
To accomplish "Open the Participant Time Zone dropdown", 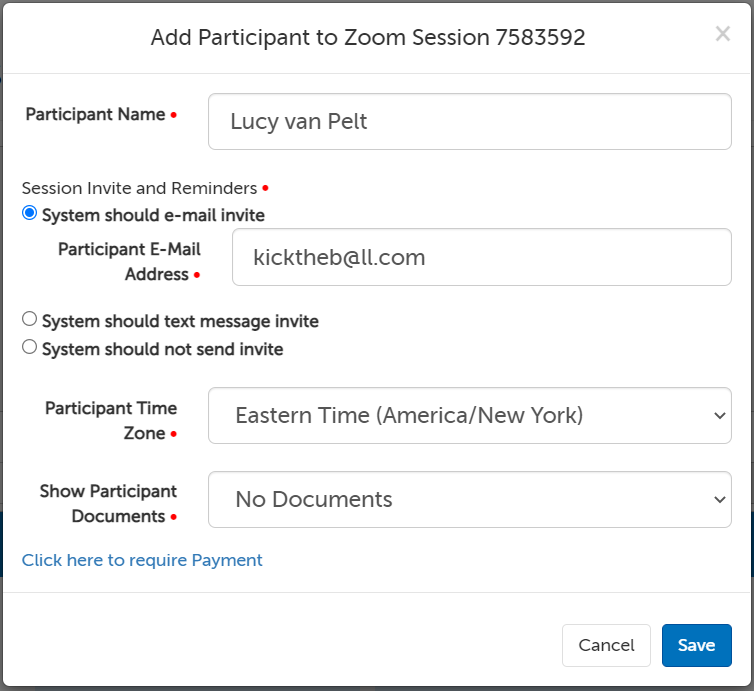I will pyautogui.click(x=469, y=416).
